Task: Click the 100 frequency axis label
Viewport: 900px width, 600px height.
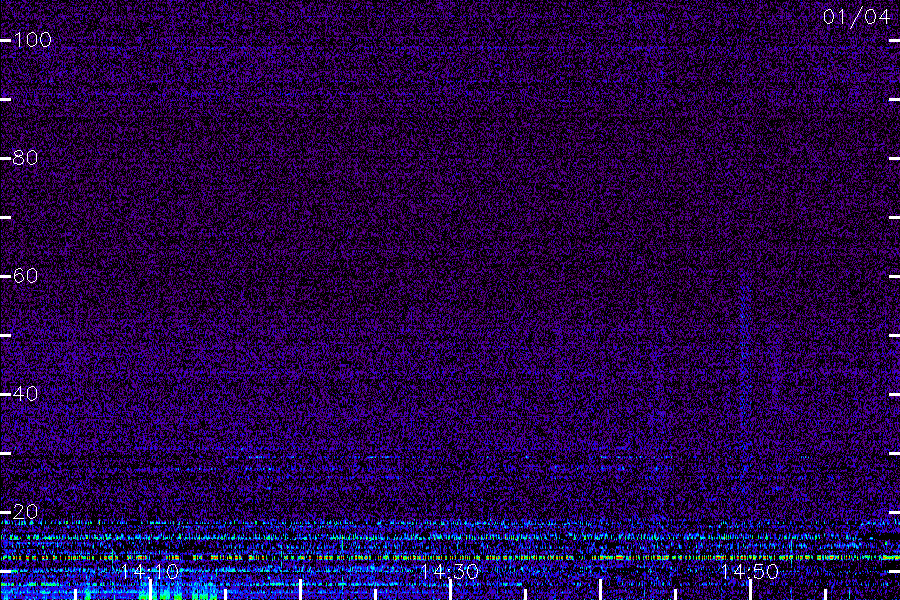Action: (x=32, y=40)
